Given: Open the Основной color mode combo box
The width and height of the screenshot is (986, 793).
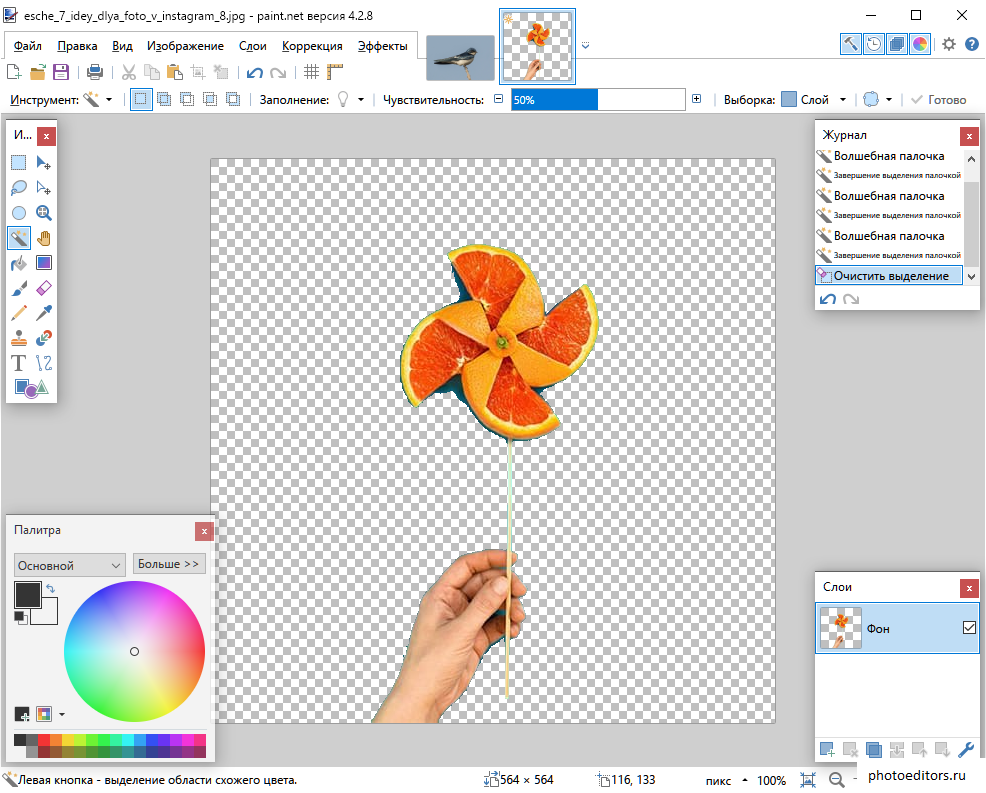Looking at the screenshot, I should point(70,565).
